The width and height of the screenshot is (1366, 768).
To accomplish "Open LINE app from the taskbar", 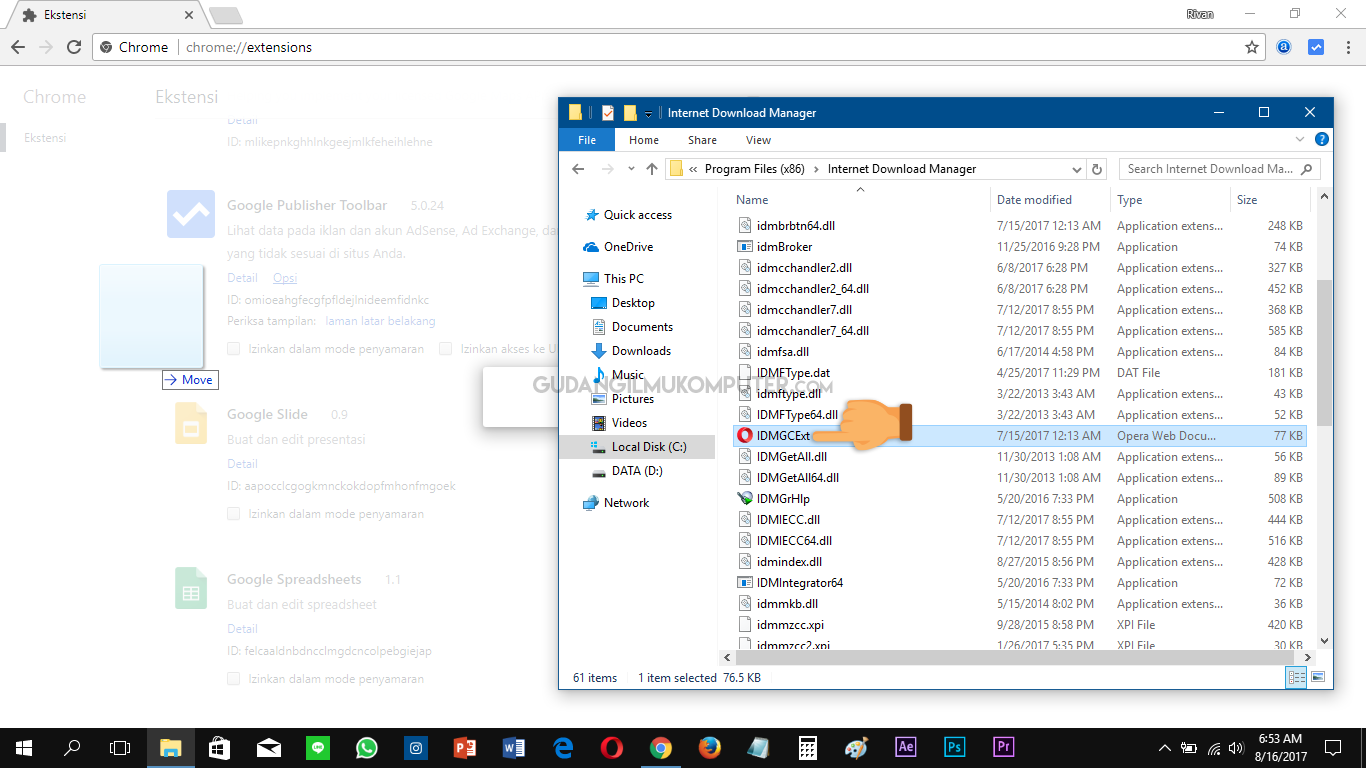I will click(318, 747).
